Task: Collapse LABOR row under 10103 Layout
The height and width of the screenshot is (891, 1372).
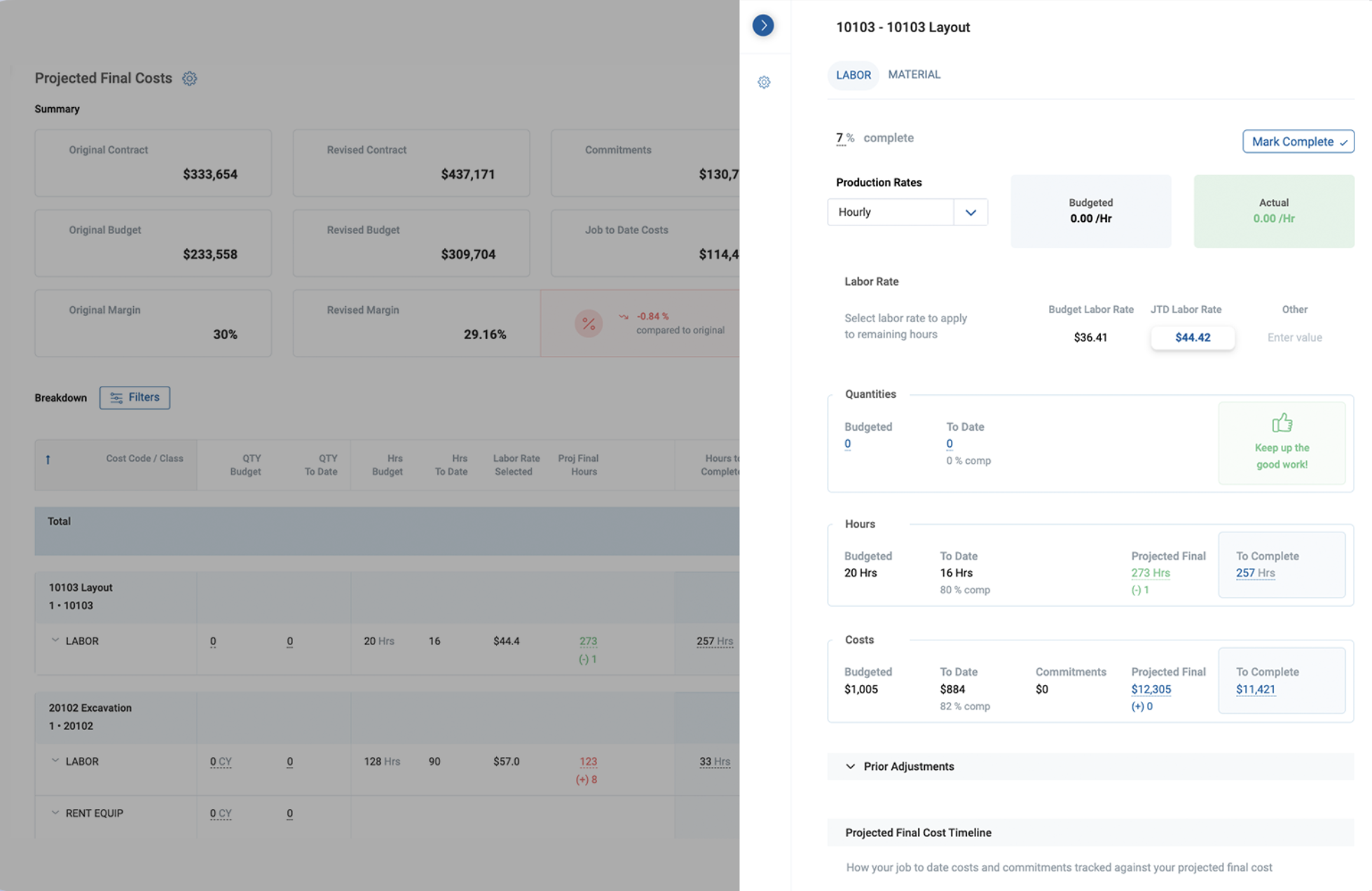Action: coord(55,640)
